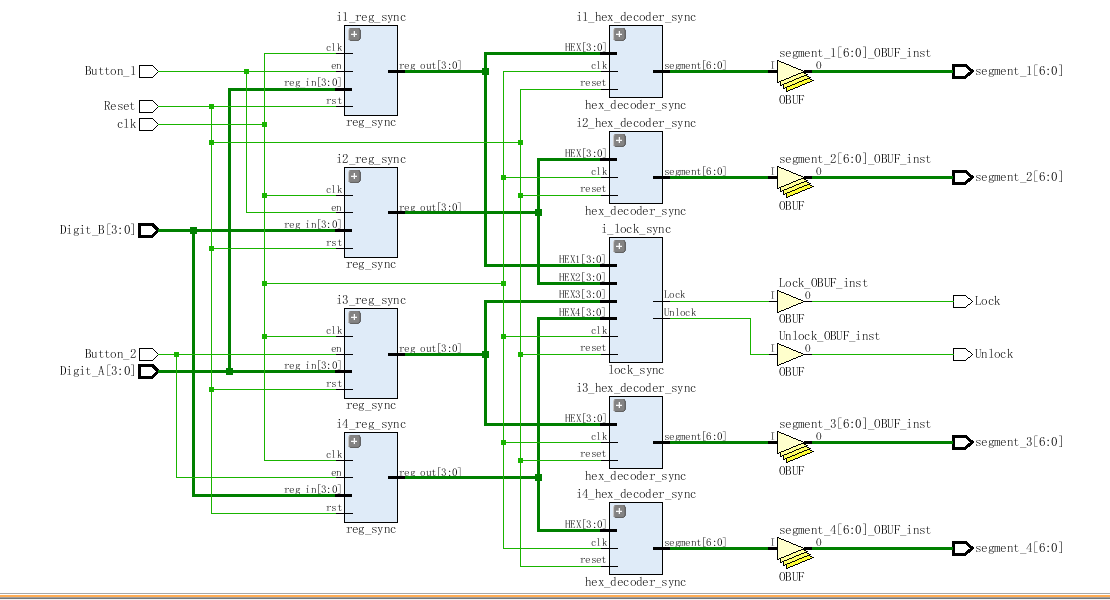
Task: Select the segment_4[6:0] output port symbol
Action: pyautogui.click(x=963, y=548)
